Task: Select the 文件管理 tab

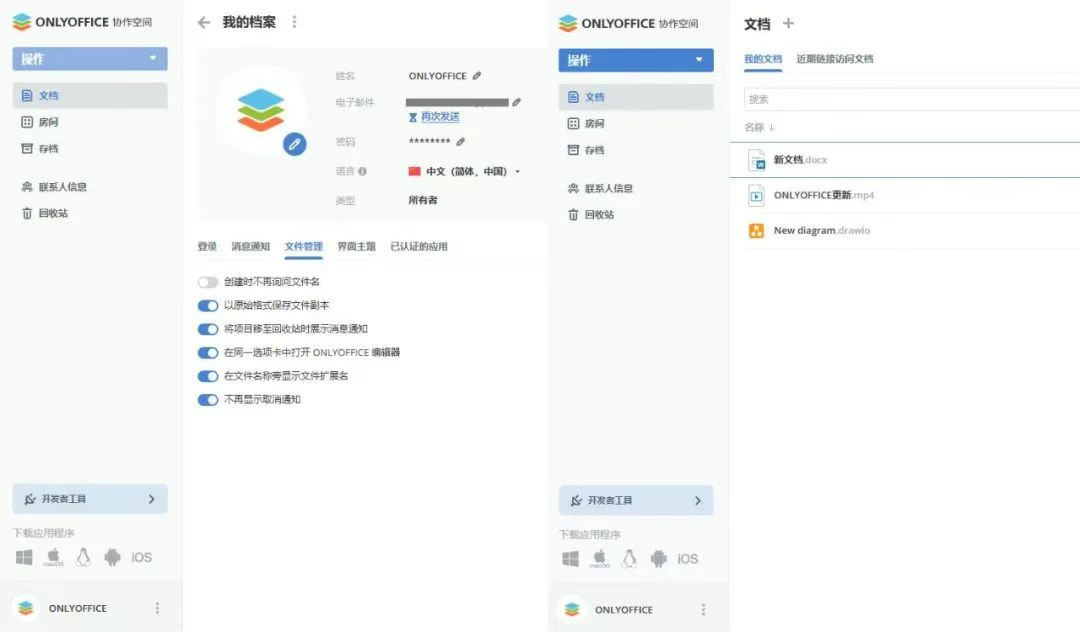Action: tap(304, 246)
